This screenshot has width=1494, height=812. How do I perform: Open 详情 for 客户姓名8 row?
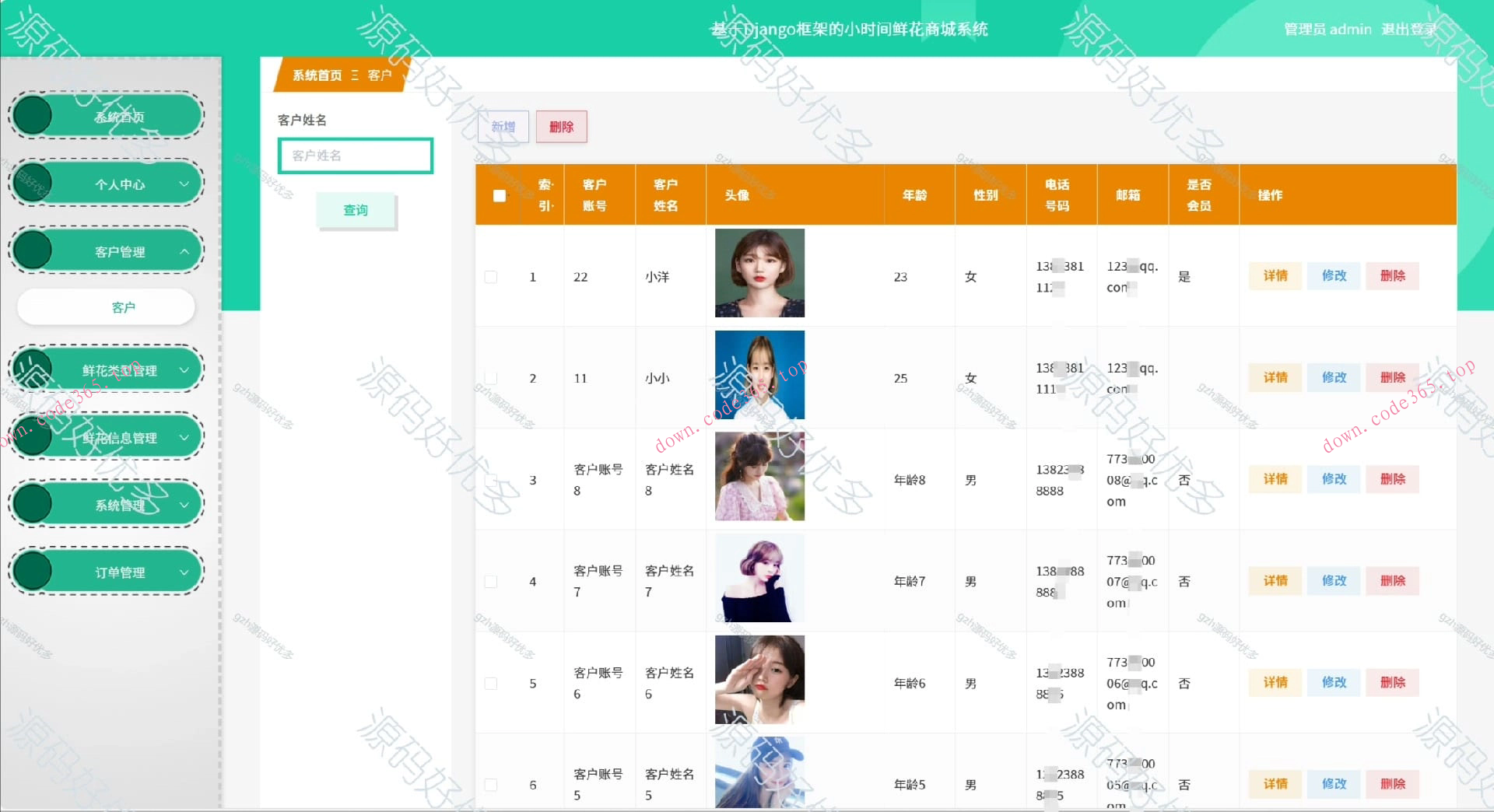pos(1275,479)
